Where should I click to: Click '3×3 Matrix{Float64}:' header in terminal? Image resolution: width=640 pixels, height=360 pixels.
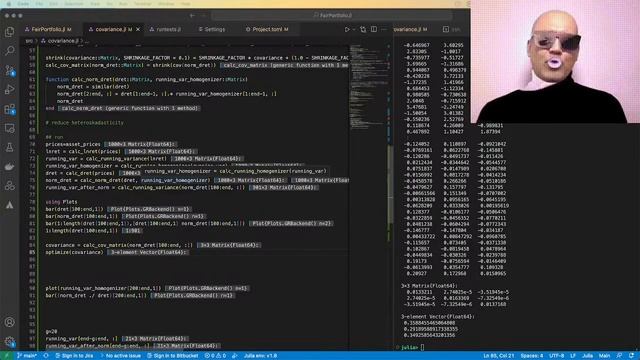(429, 286)
